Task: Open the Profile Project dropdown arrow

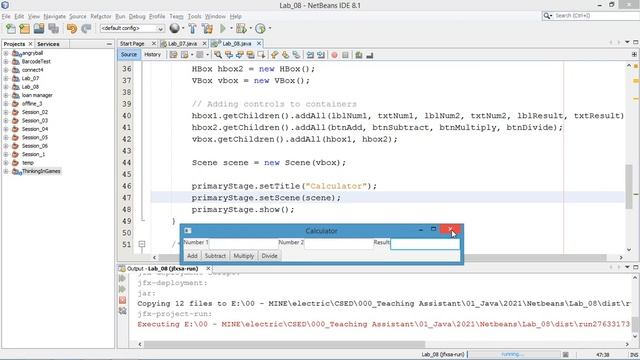Action: click(x=269, y=28)
